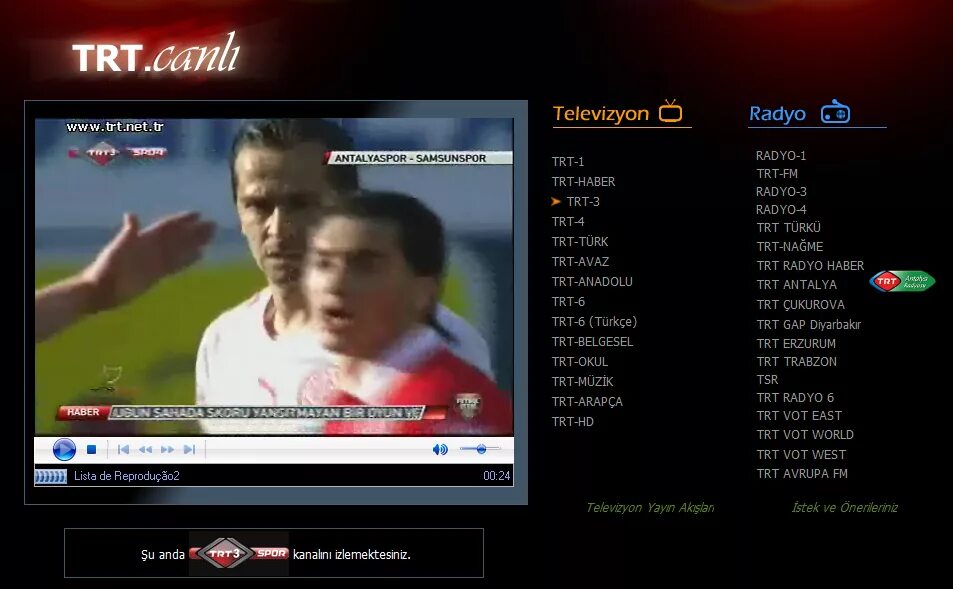
Task: Open TRT ÇUKUROVA radio
Action: [800, 305]
